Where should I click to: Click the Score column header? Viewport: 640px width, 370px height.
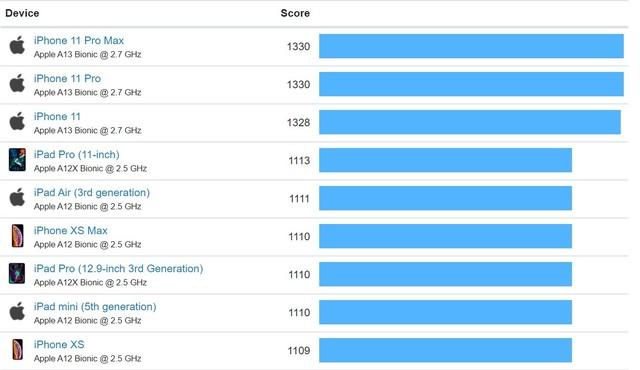[295, 13]
